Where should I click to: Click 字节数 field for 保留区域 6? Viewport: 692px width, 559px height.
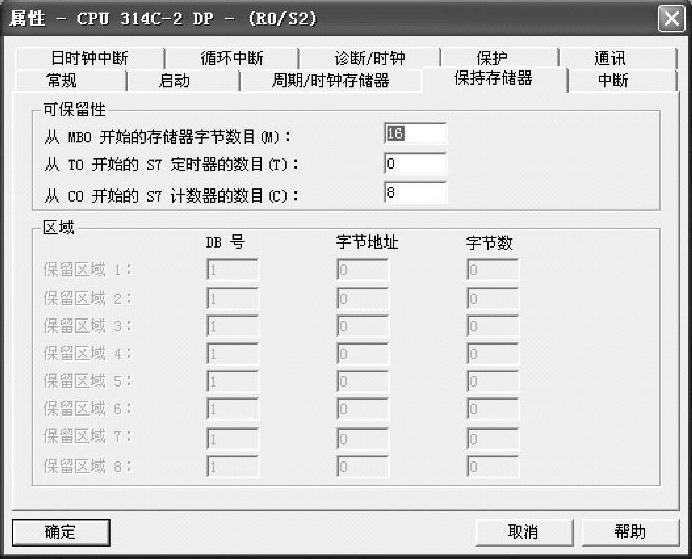tap(493, 409)
